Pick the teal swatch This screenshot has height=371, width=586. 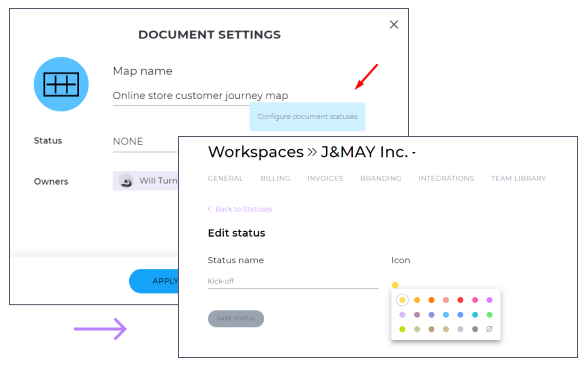point(475,315)
